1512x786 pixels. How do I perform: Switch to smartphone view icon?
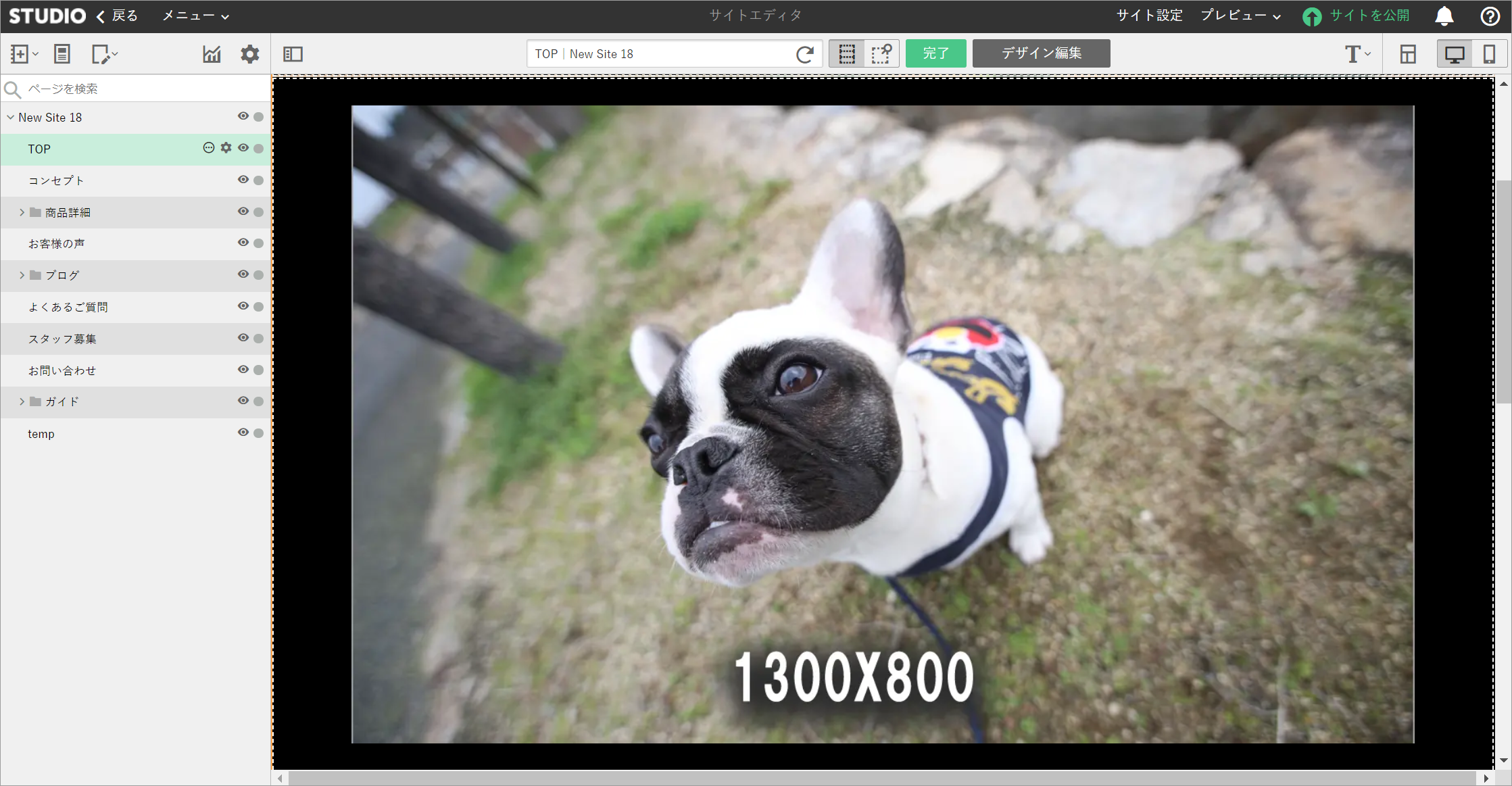[1488, 54]
